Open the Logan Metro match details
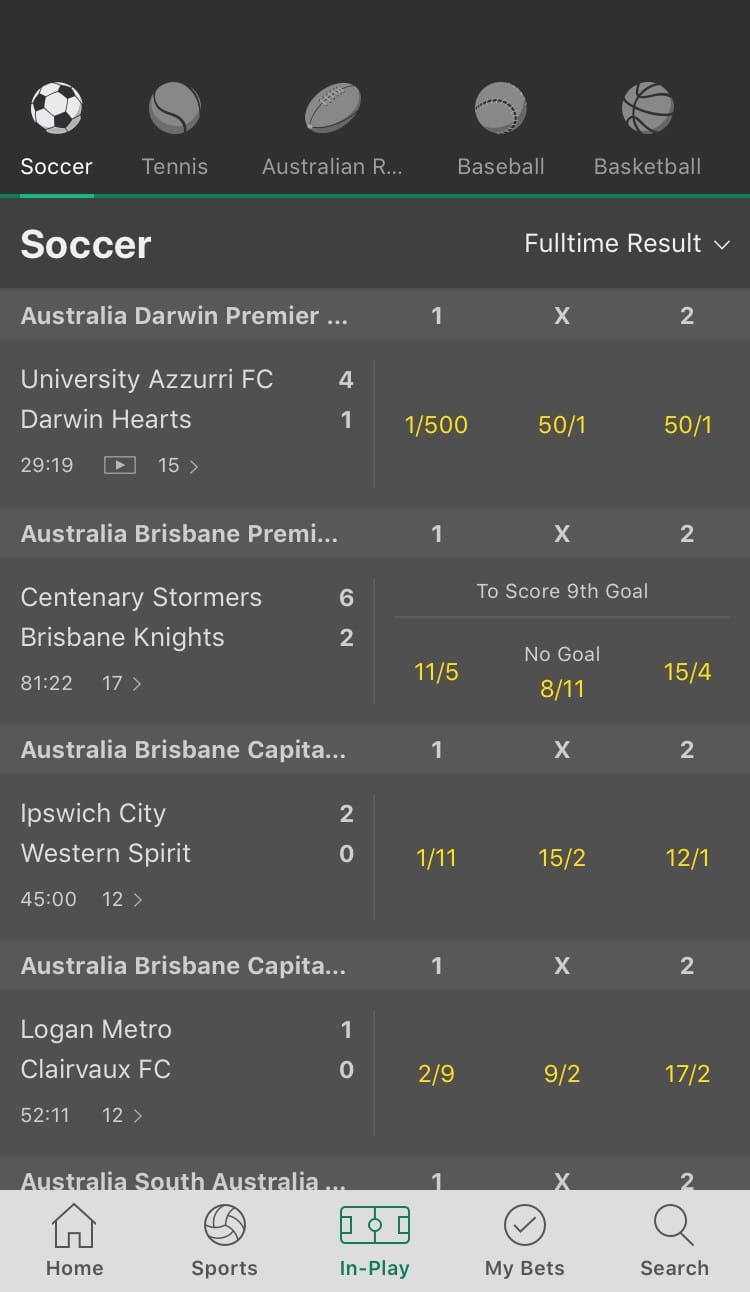This screenshot has height=1292, width=750. pos(96,1029)
